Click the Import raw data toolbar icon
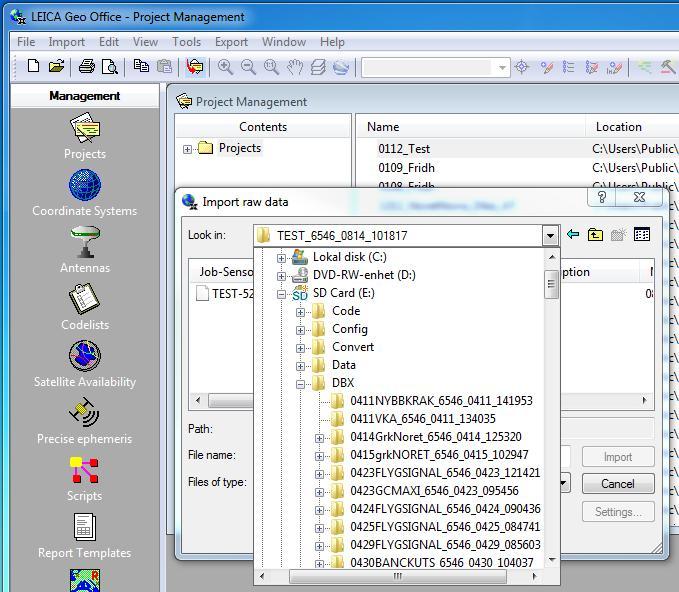The height and width of the screenshot is (592, 679). (195, 67)
